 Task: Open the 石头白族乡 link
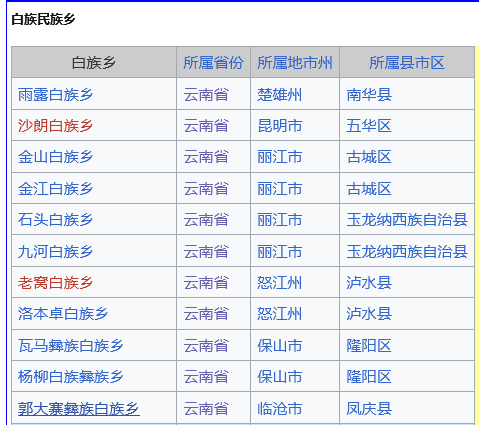click(55, 220)
